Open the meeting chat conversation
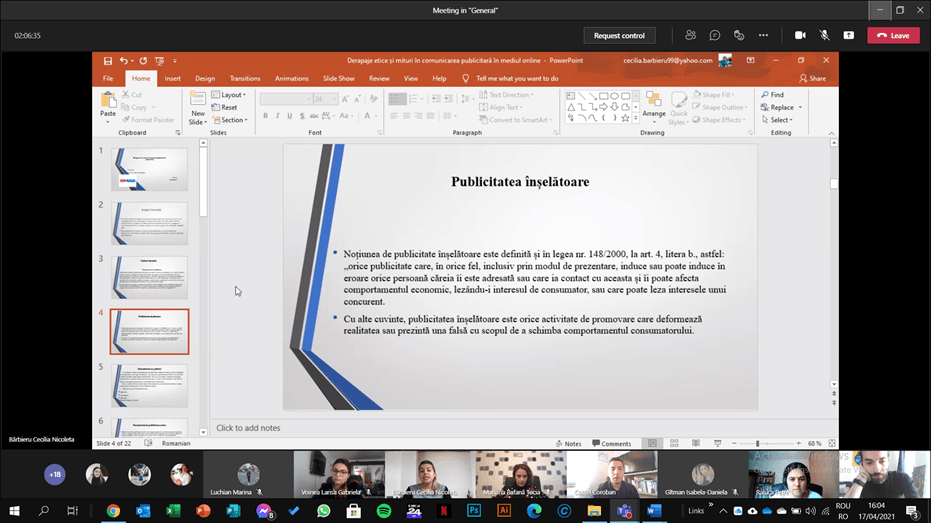The height and width of the screenshot is (523, 931). click(715, 35)
